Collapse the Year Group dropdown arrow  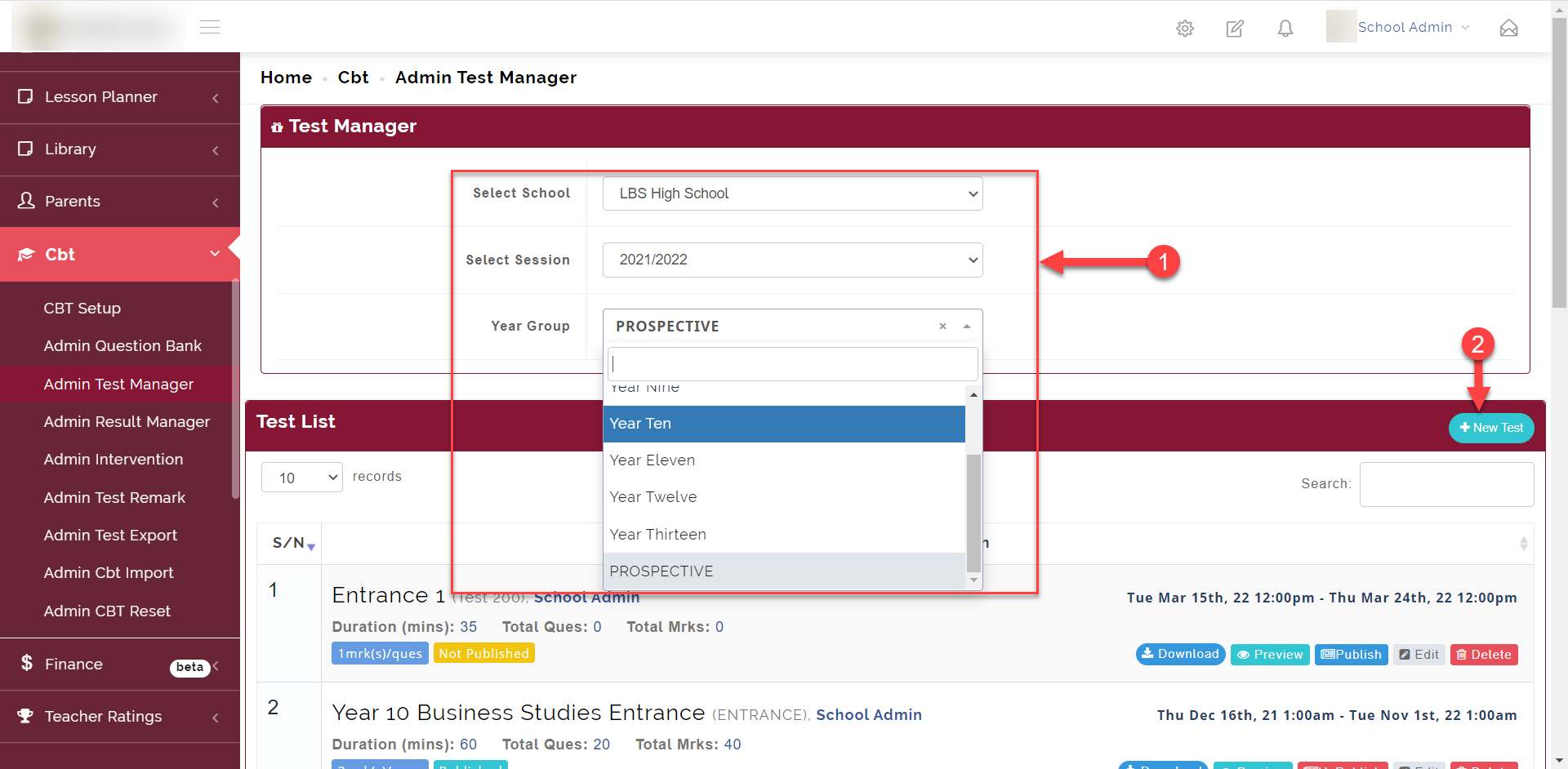click(x=967, y=326)
